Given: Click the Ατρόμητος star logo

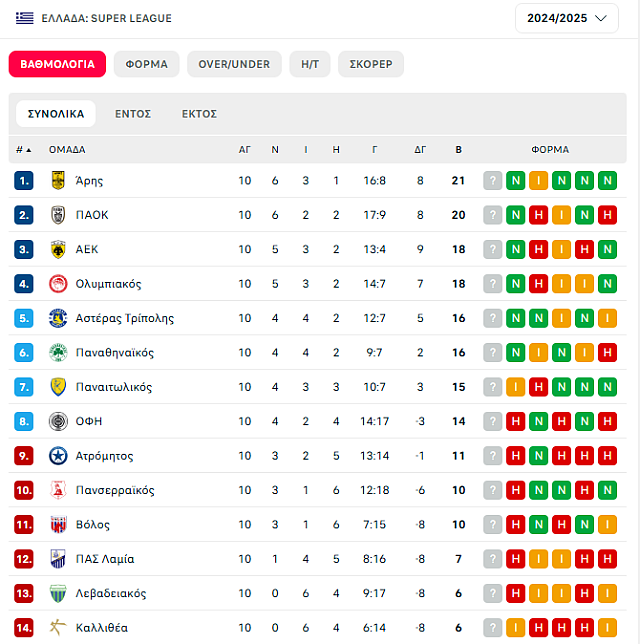Looking at the screenshot, I should 58,456.
